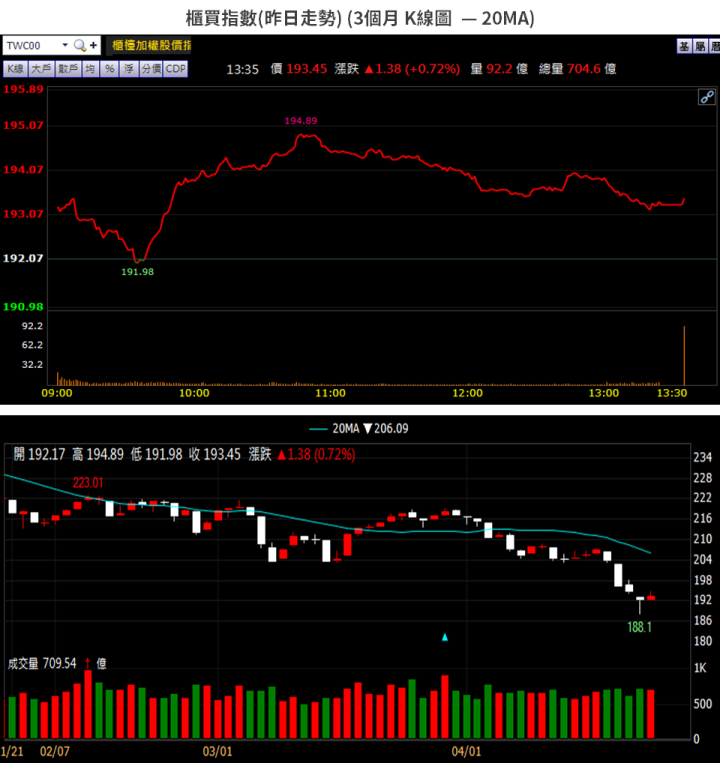The image size is (720, 763).
Task: Click the cyan triangle marker on K chart
Action: point(445,636)
